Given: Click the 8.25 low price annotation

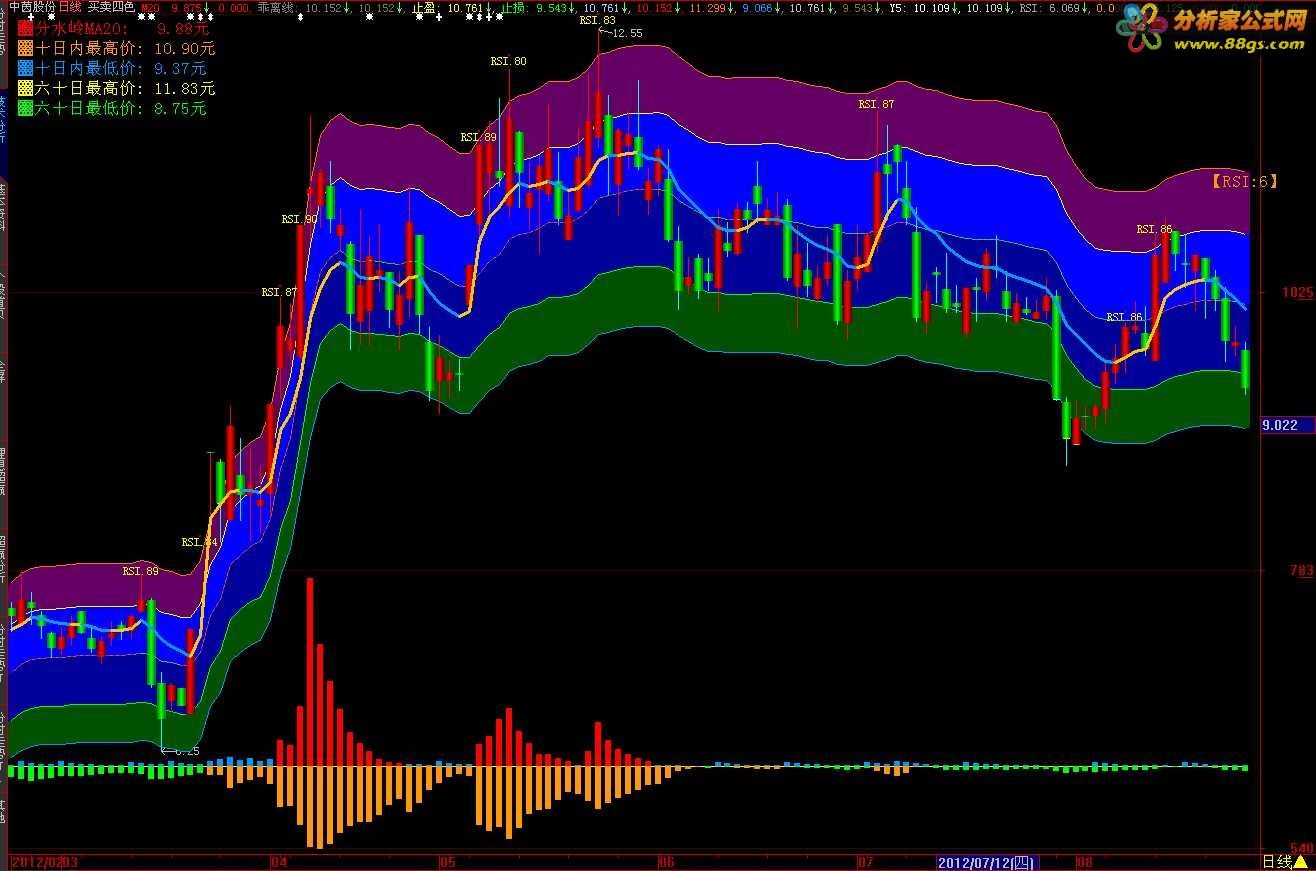Looking at the screenshot, I should pyautogui.click(x=180, y=750).
